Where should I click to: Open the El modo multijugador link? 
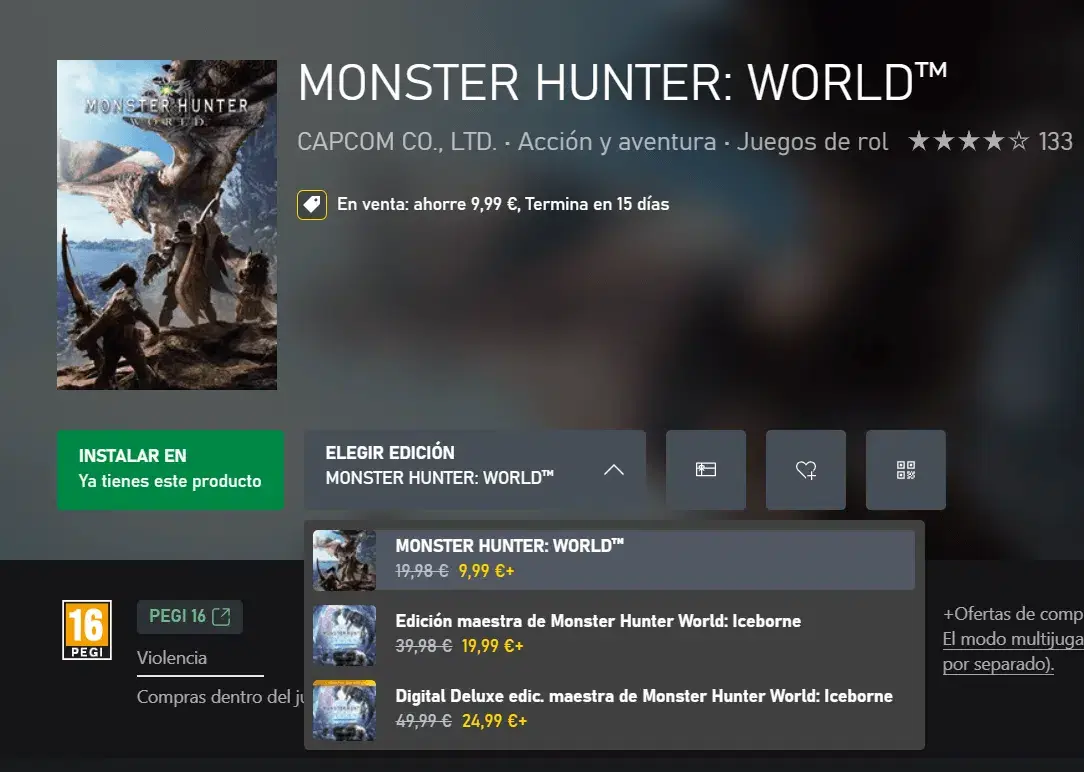click(x=1013, y=651)
